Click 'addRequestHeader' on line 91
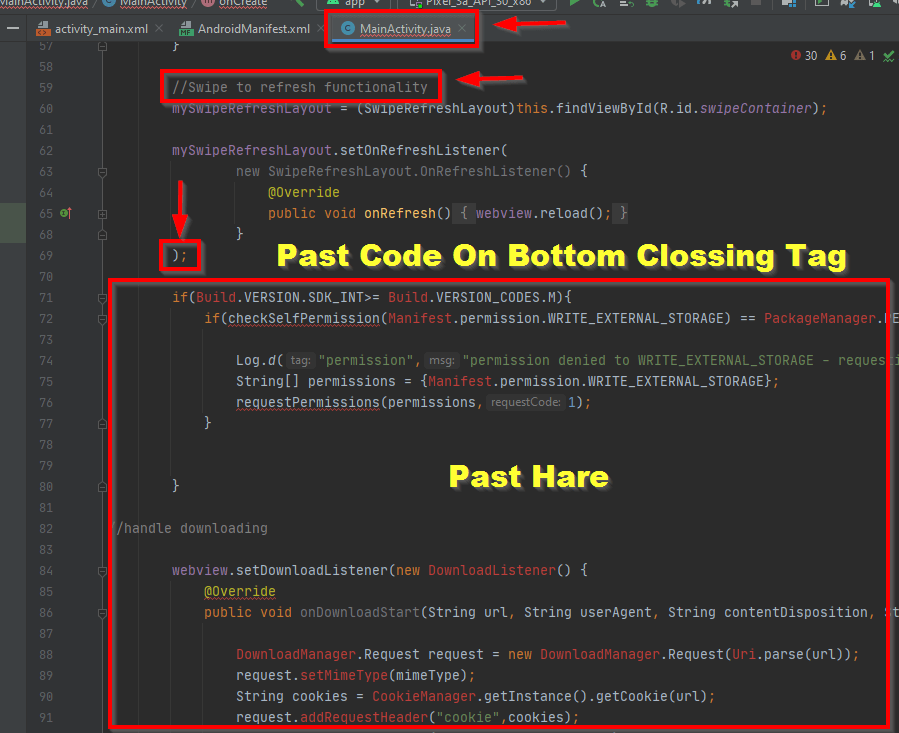This screenshot has width=899, height=733. (x=363, y=718)
